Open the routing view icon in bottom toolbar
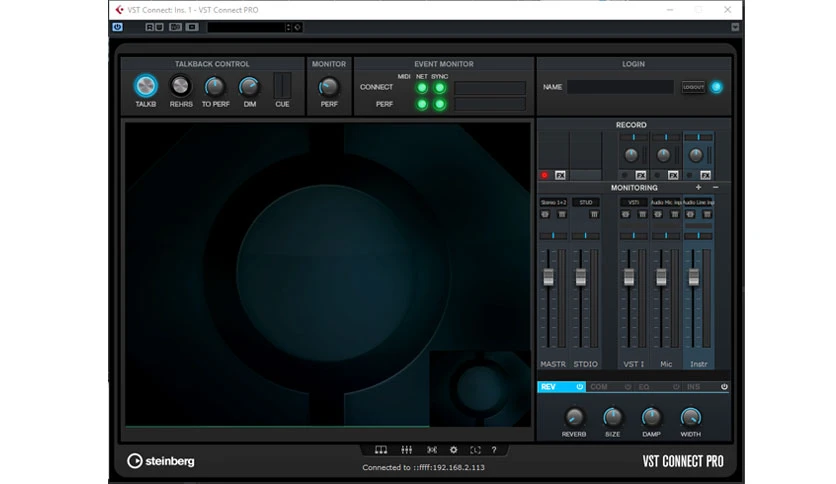This screenshot has height=484, width=836. click(381, 450)
